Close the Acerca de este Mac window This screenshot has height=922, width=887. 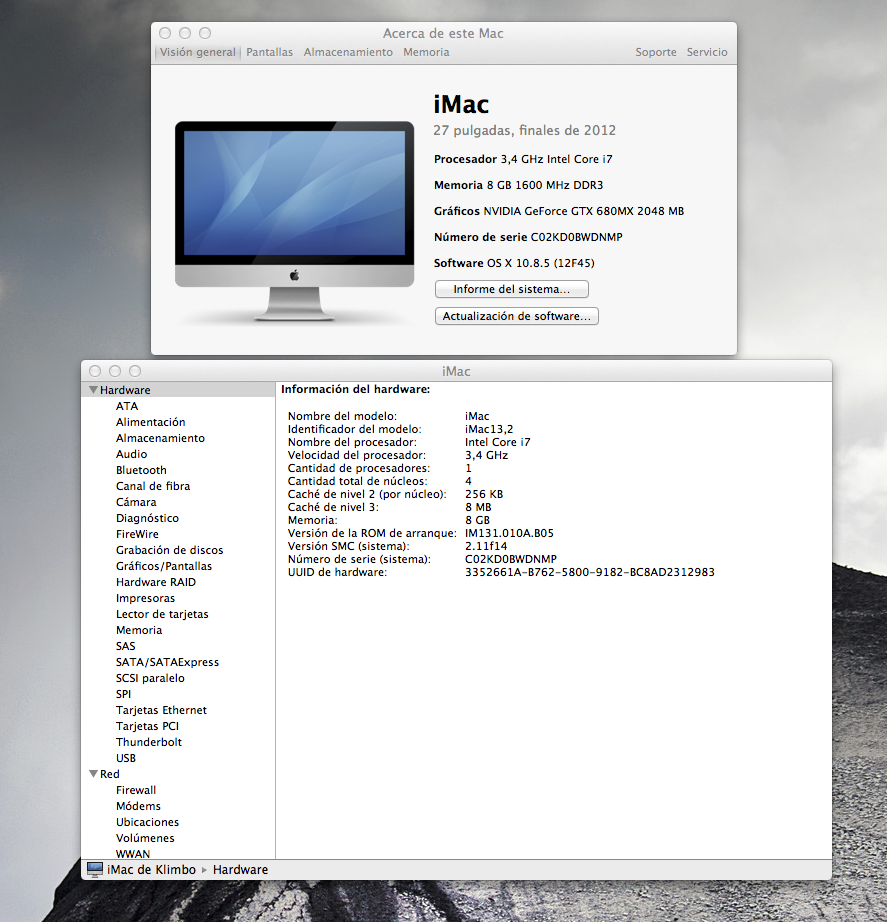tap(165, 34)
